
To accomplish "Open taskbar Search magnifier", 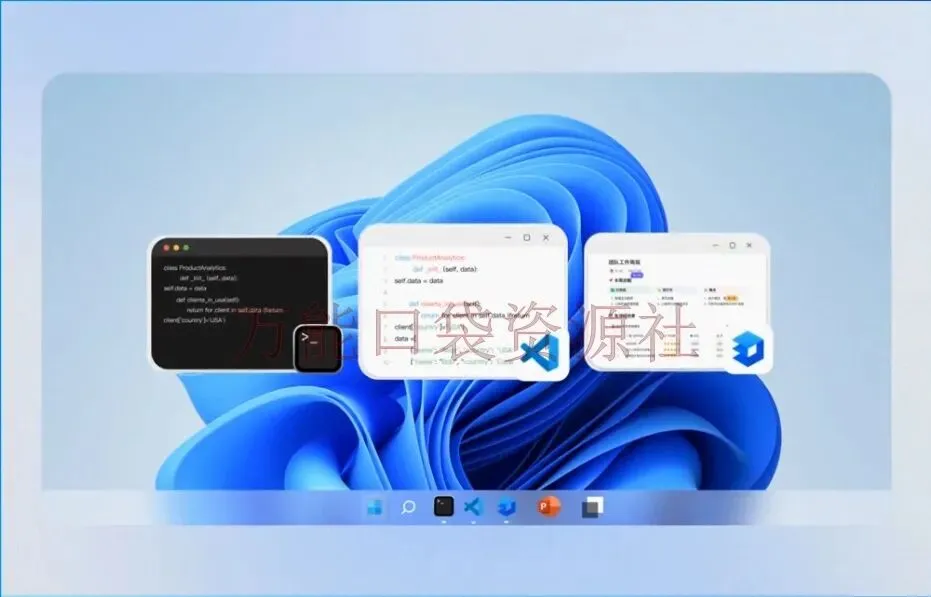I will click(408, 507).
